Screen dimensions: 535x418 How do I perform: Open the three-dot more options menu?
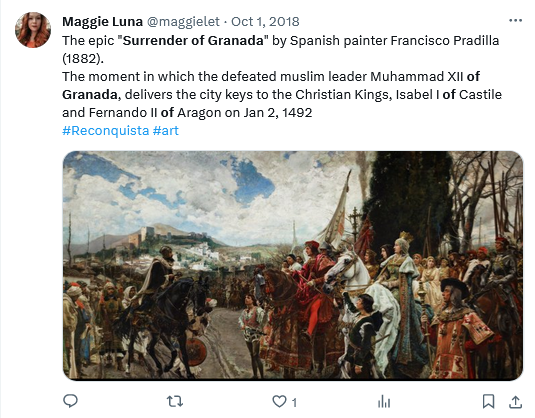click(x=515, y=21)
